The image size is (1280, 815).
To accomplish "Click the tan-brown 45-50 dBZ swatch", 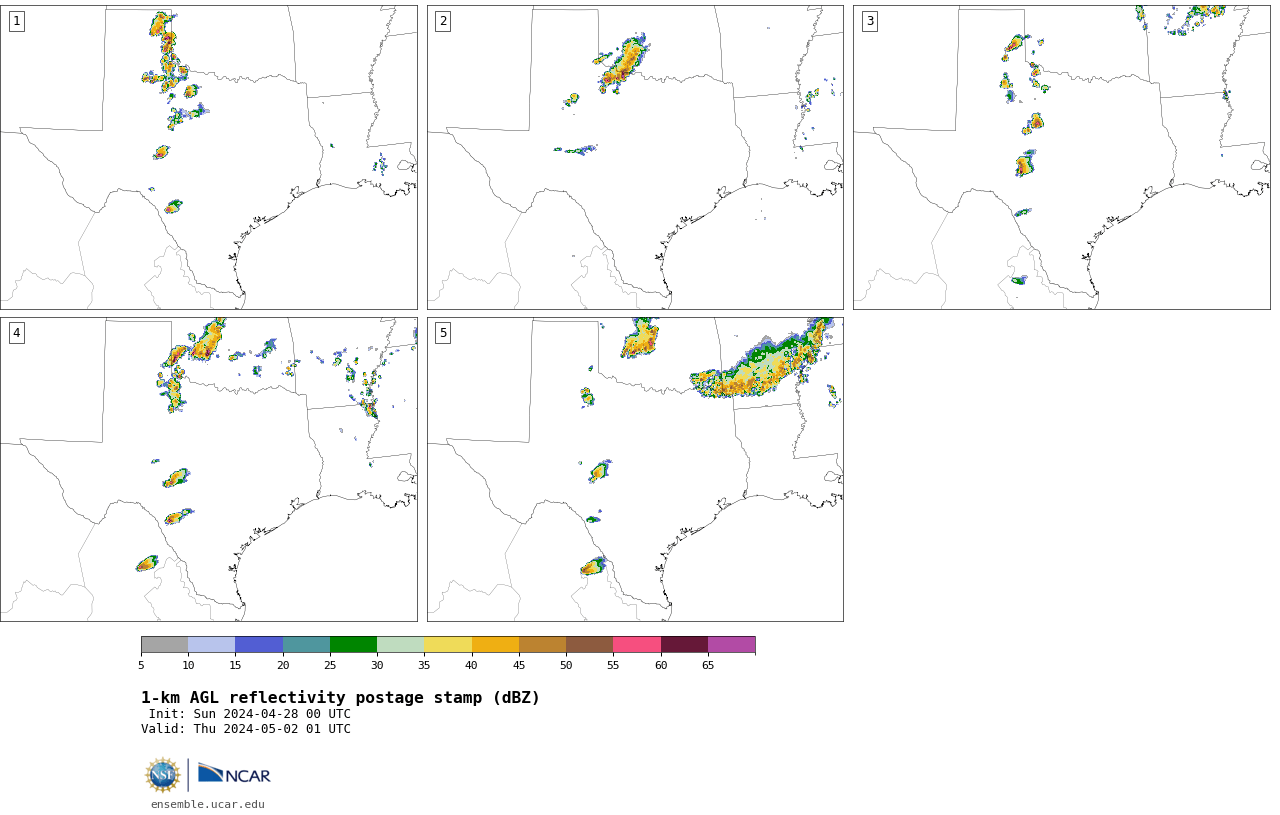I will pos(542,644).
